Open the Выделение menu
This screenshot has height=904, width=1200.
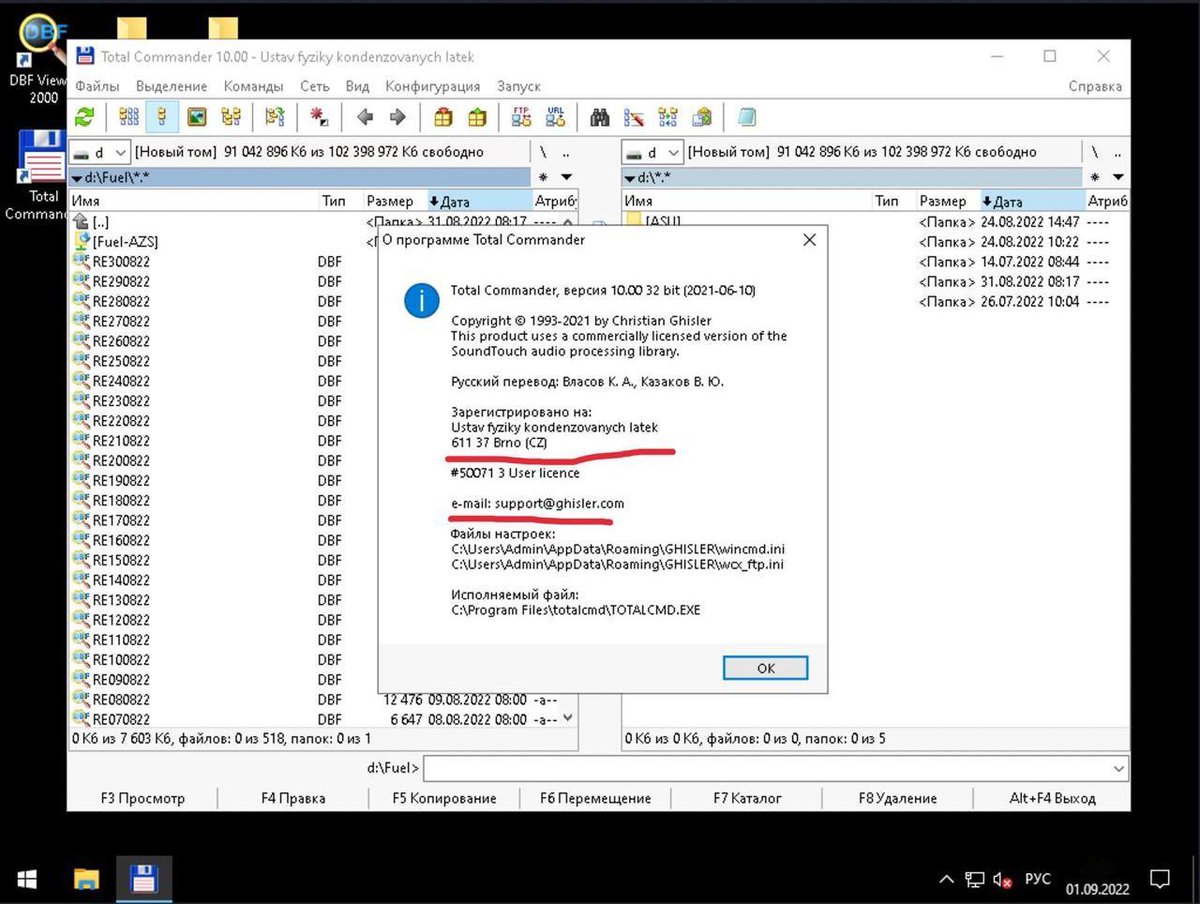pos(171,86)
